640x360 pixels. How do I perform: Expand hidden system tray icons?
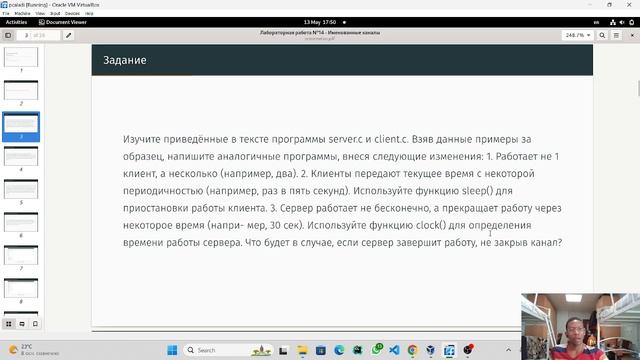(508, 350)
